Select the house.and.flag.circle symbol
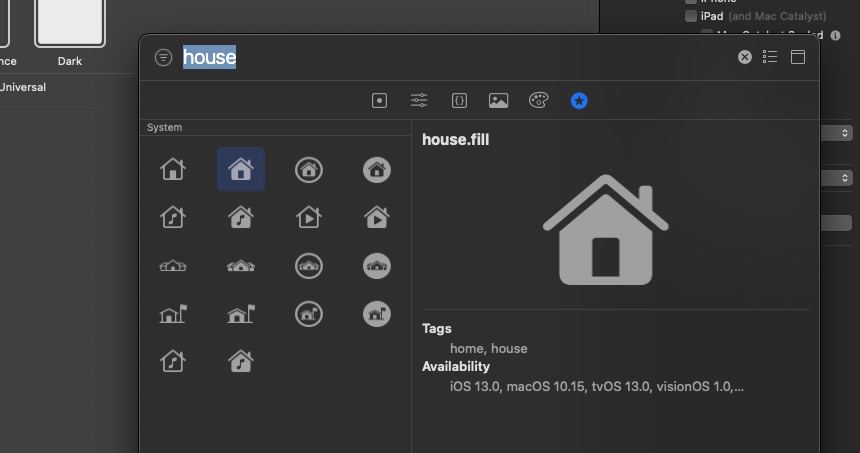 pyautogui.click(x=309, y=314)
